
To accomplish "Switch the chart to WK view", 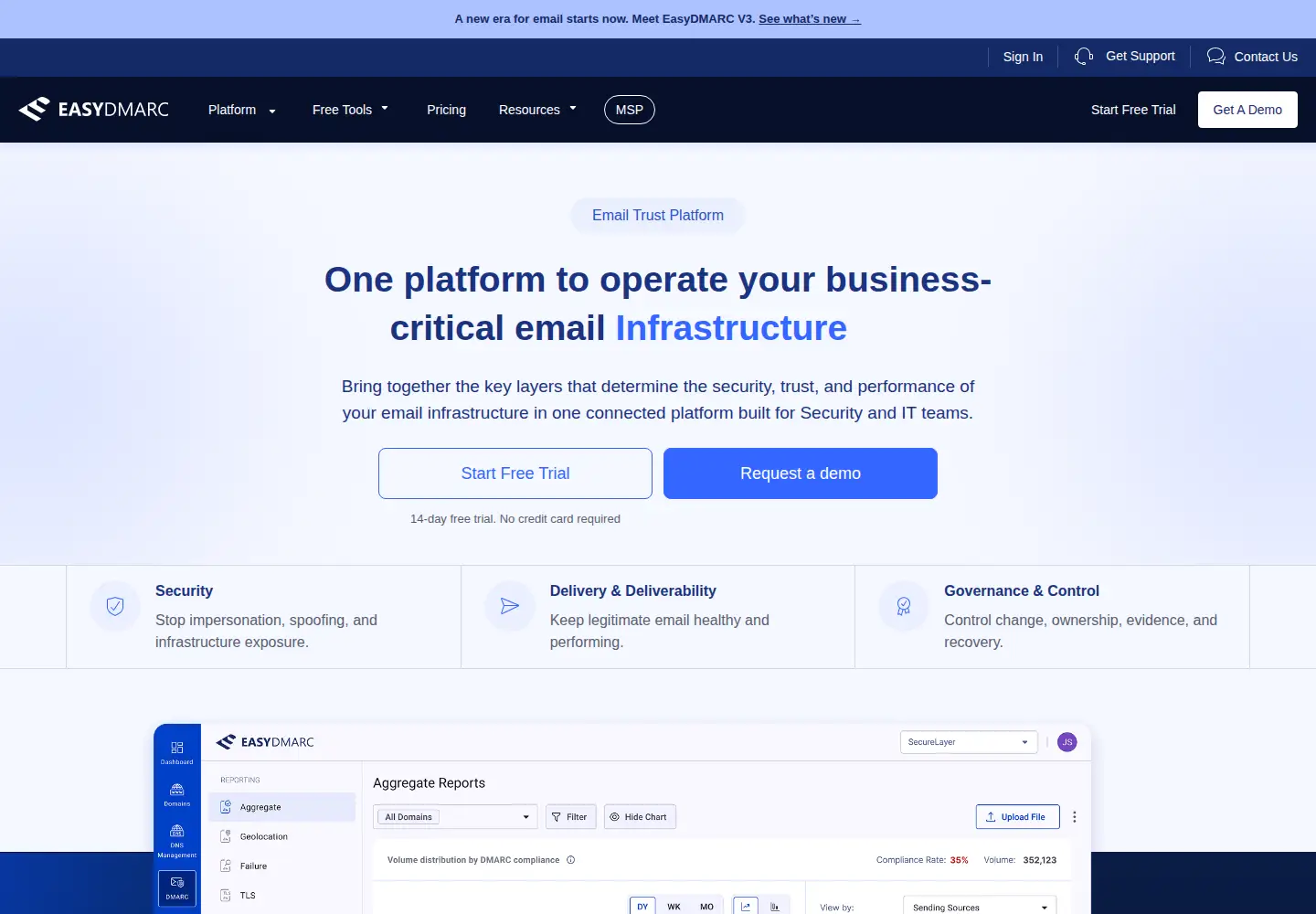I will (674, 907).
